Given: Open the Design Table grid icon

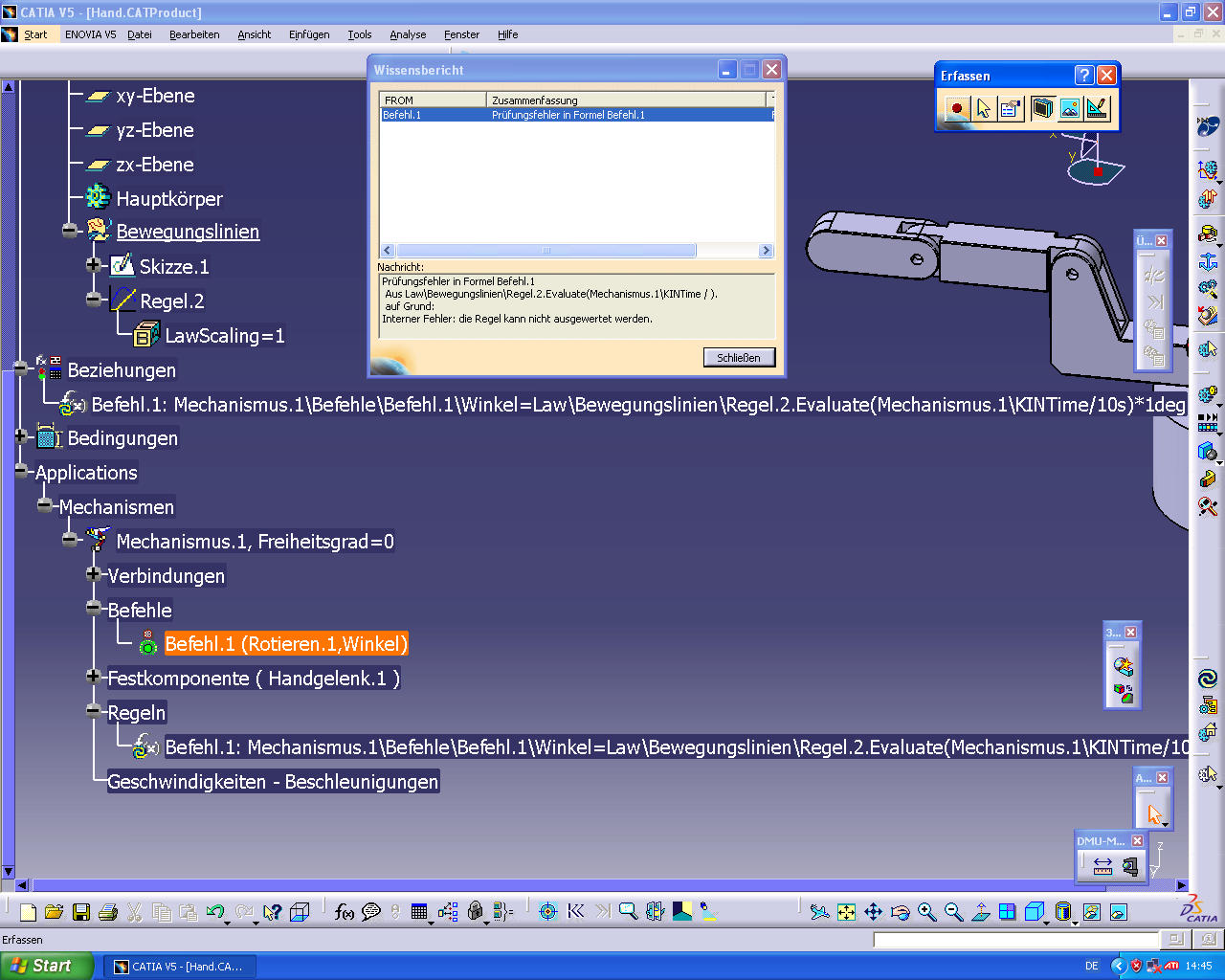Looking at the screenshot, I should coord(418,912).
